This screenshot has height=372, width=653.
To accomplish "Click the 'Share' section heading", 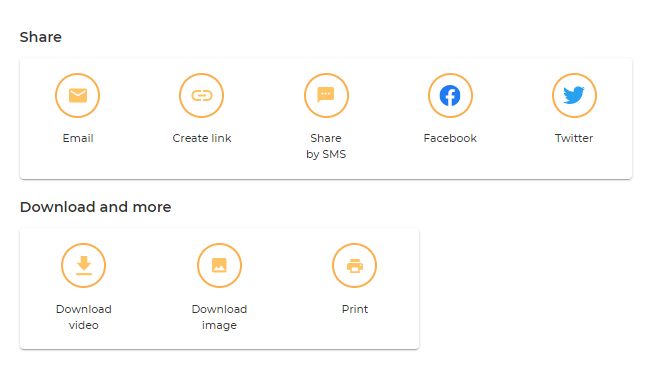I will click(x=41, y=37).
